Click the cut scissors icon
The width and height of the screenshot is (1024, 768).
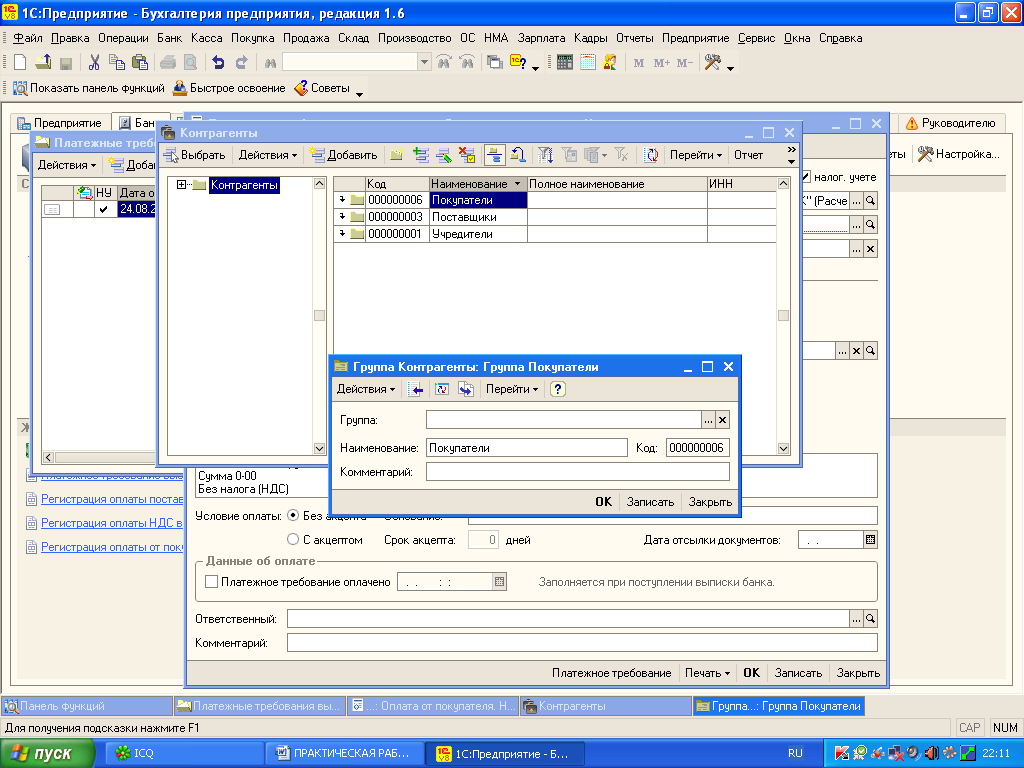[94, 63]
